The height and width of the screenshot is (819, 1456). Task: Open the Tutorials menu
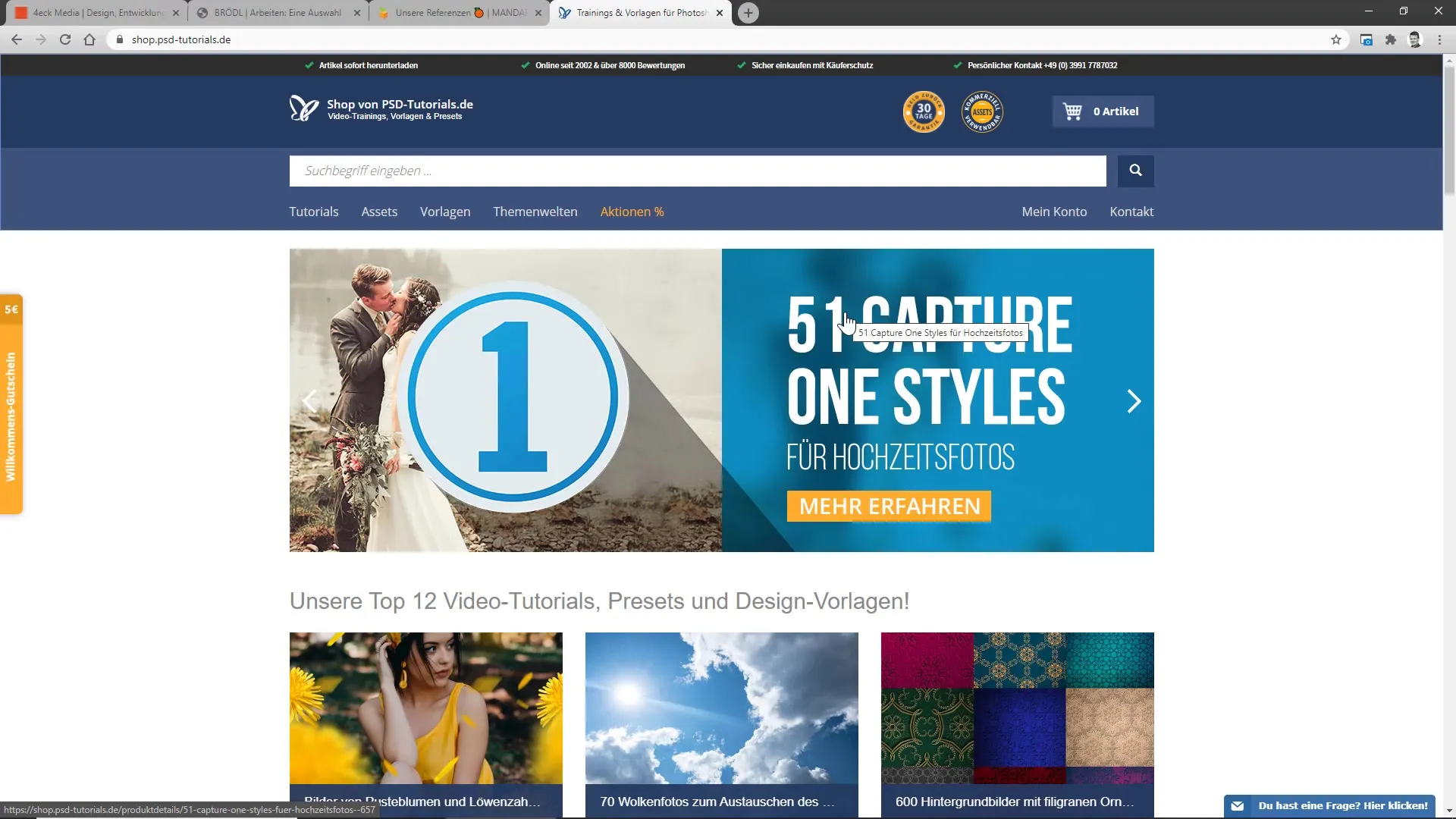pos(314,212)
